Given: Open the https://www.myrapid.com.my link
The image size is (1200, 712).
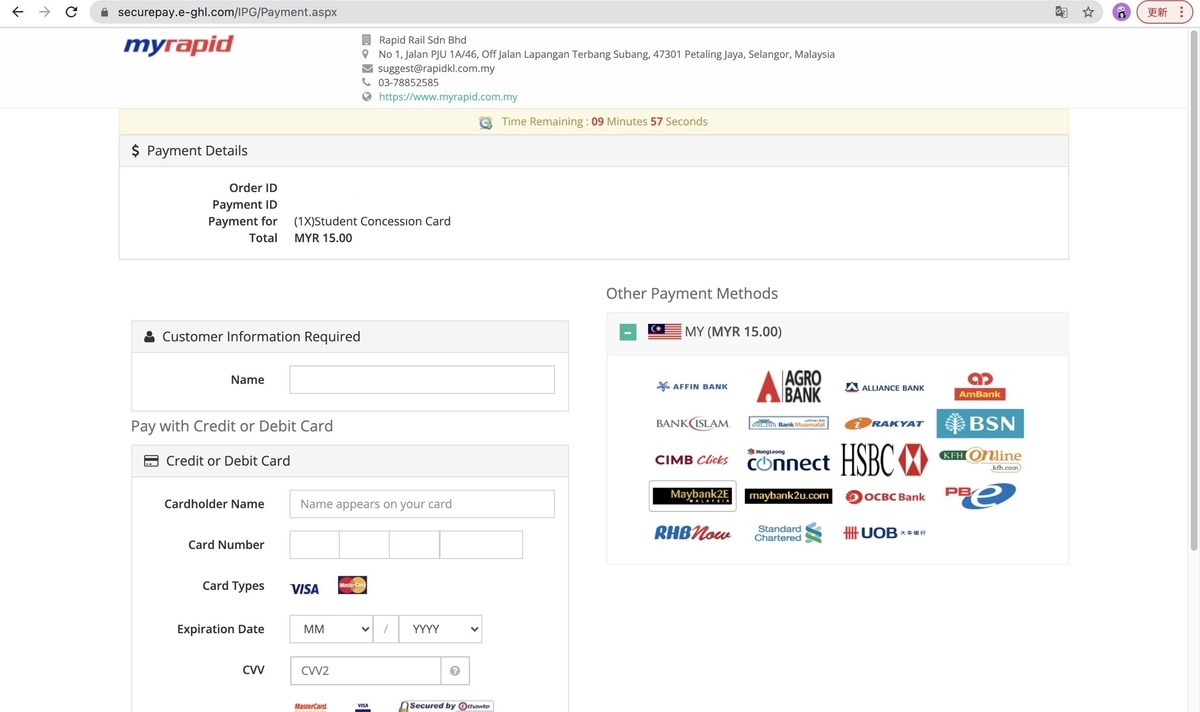Looking at the screenshot, I should coord(448,97).
